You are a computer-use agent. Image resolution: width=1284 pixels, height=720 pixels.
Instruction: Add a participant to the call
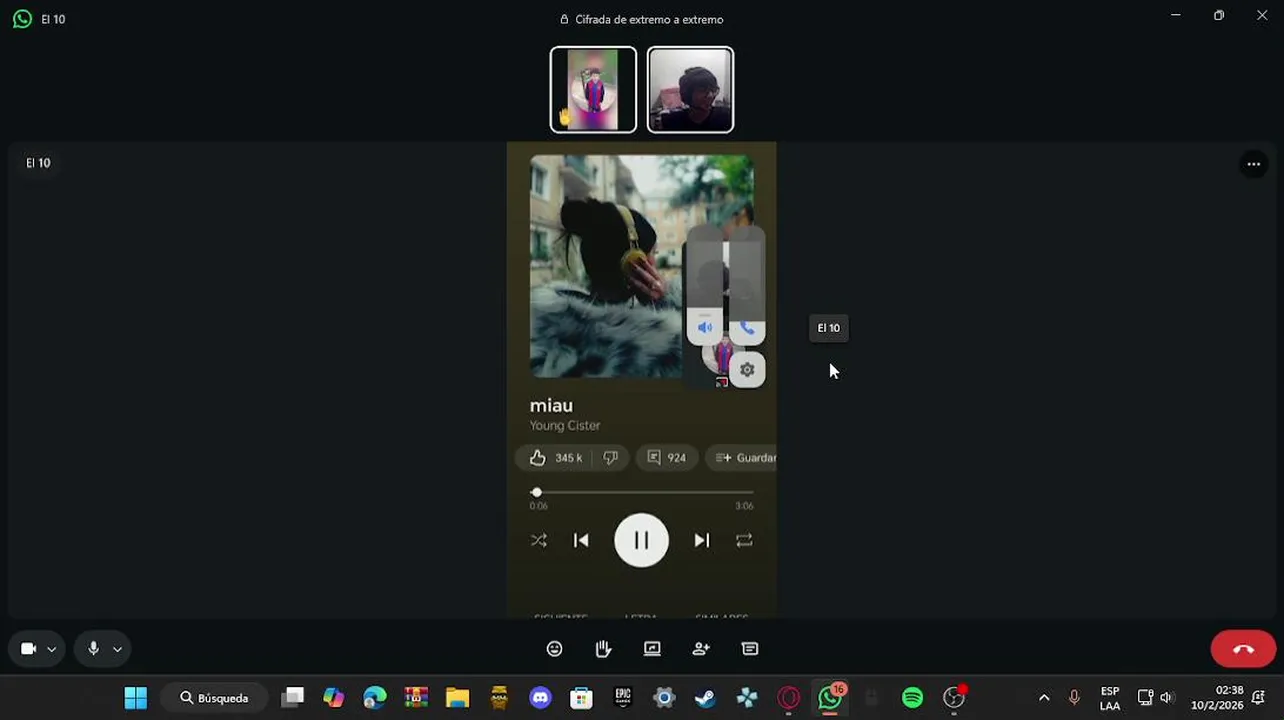click(701, 649)
